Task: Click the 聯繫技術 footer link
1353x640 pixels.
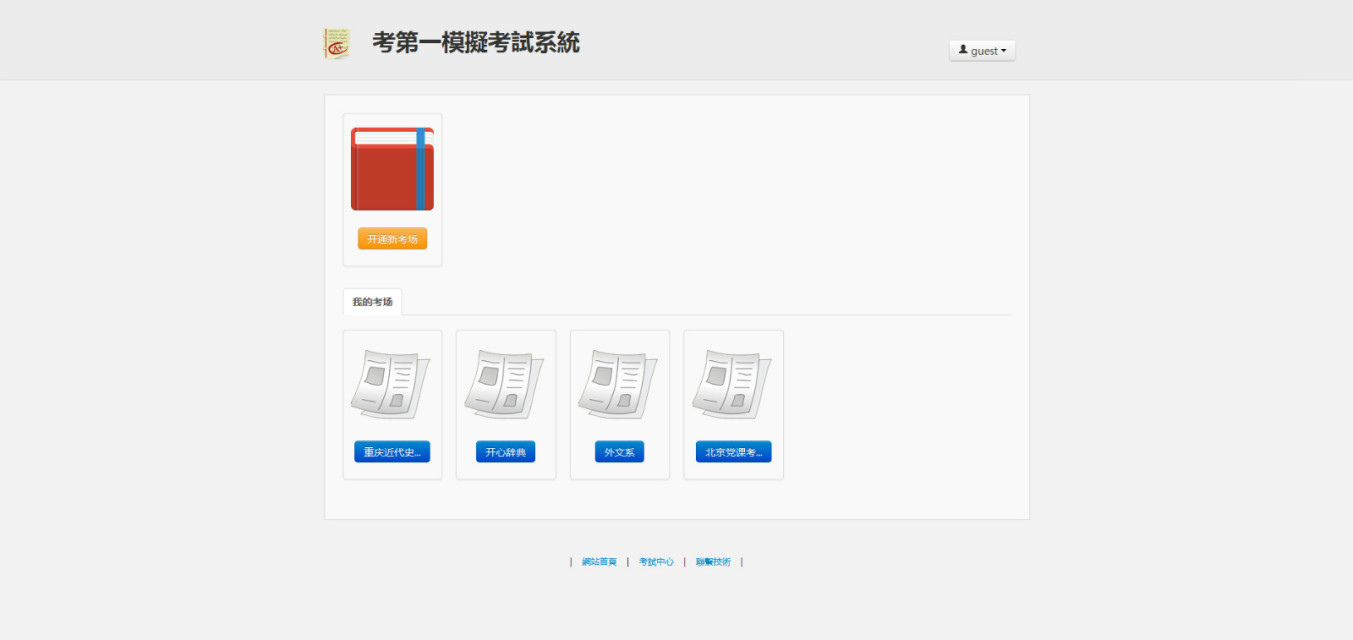Action: tap(713, 562)
